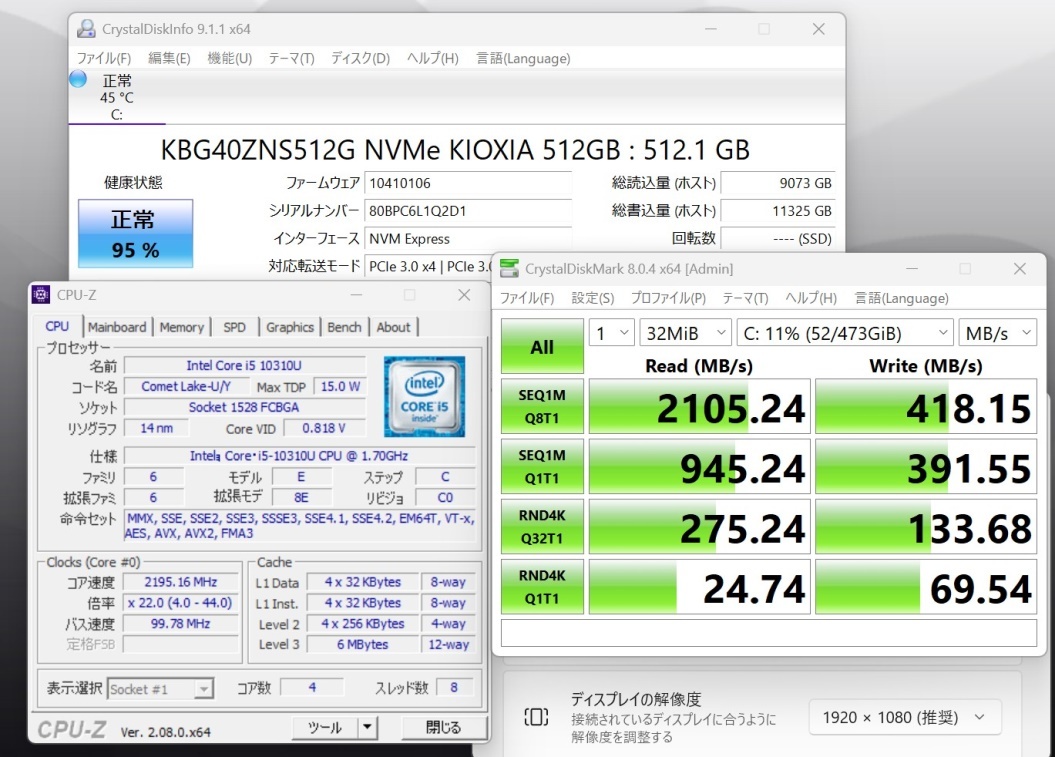This screenshot has height=757, width=1055.
Task: Open 設定(S) menu in CrystalDiskMark
Action: point(593,298)
